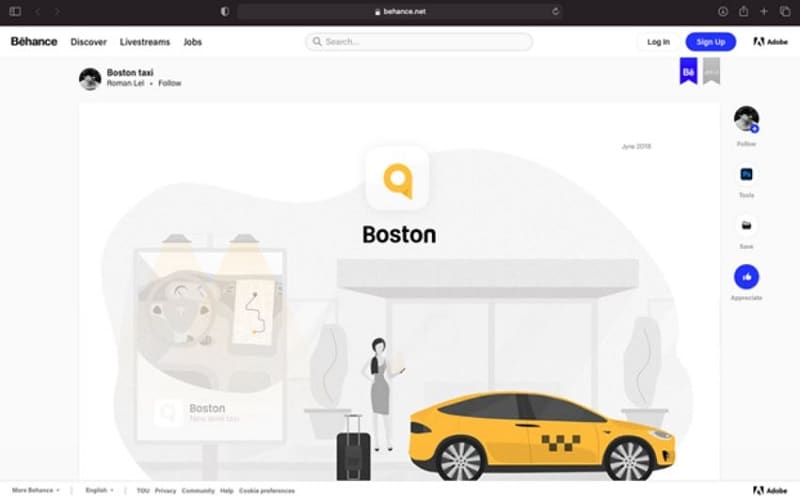The height and width of the screenshot is (498, 800).
Task: Open the Livestreams menu item
Action: pos(145,42)
